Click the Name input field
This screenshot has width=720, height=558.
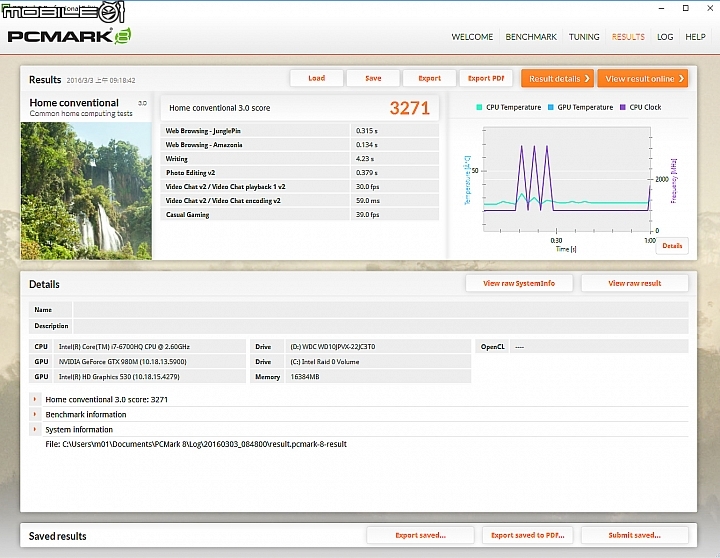tap(381, 310)
